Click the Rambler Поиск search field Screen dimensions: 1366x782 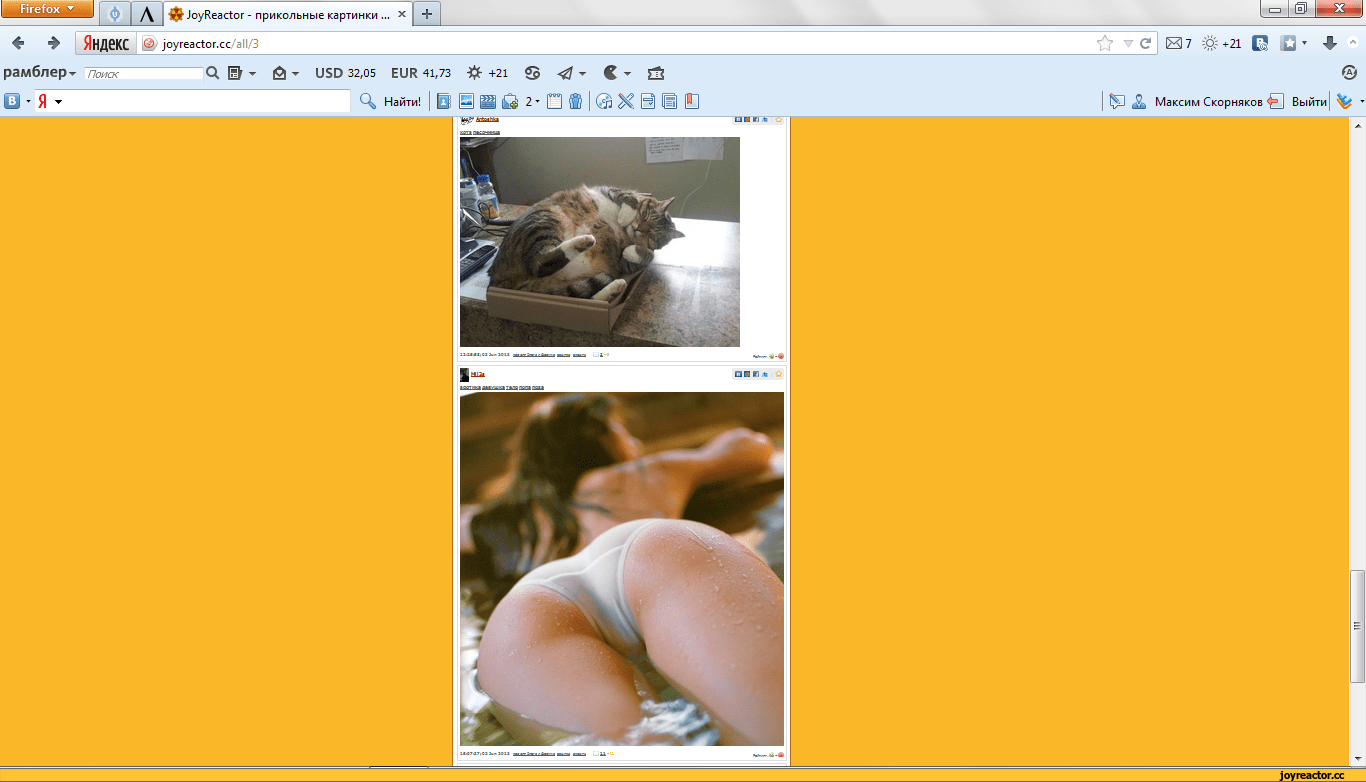(x=144, y=73)
